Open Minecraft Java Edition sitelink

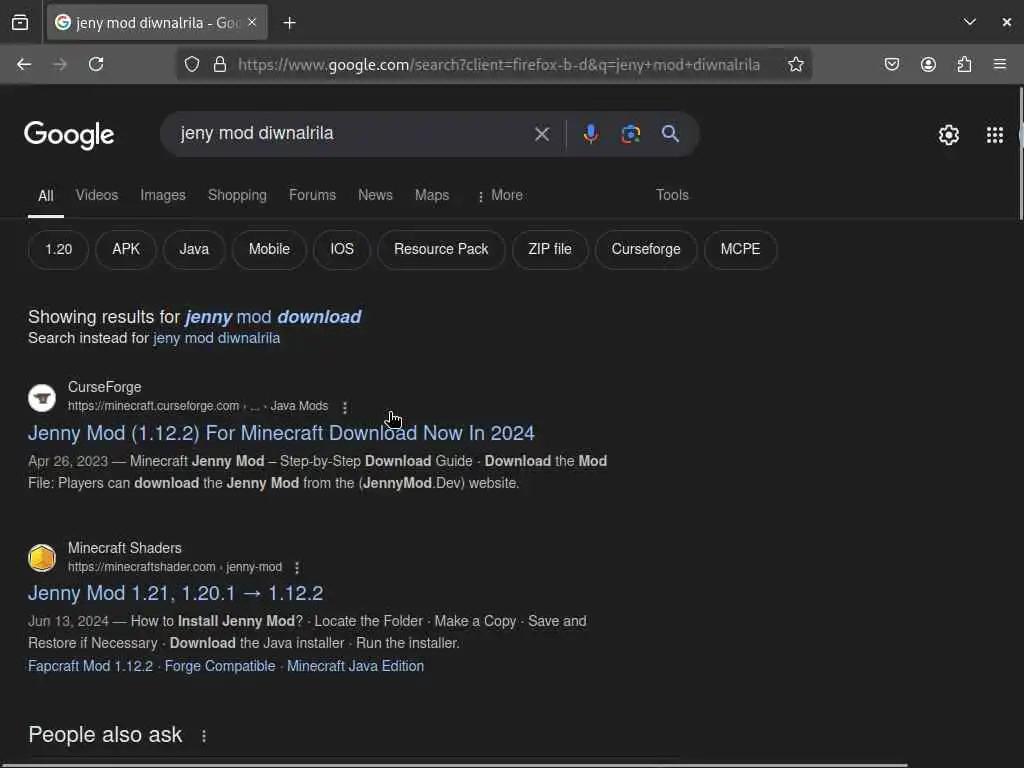pyautogui.click(x=355, y=666)
